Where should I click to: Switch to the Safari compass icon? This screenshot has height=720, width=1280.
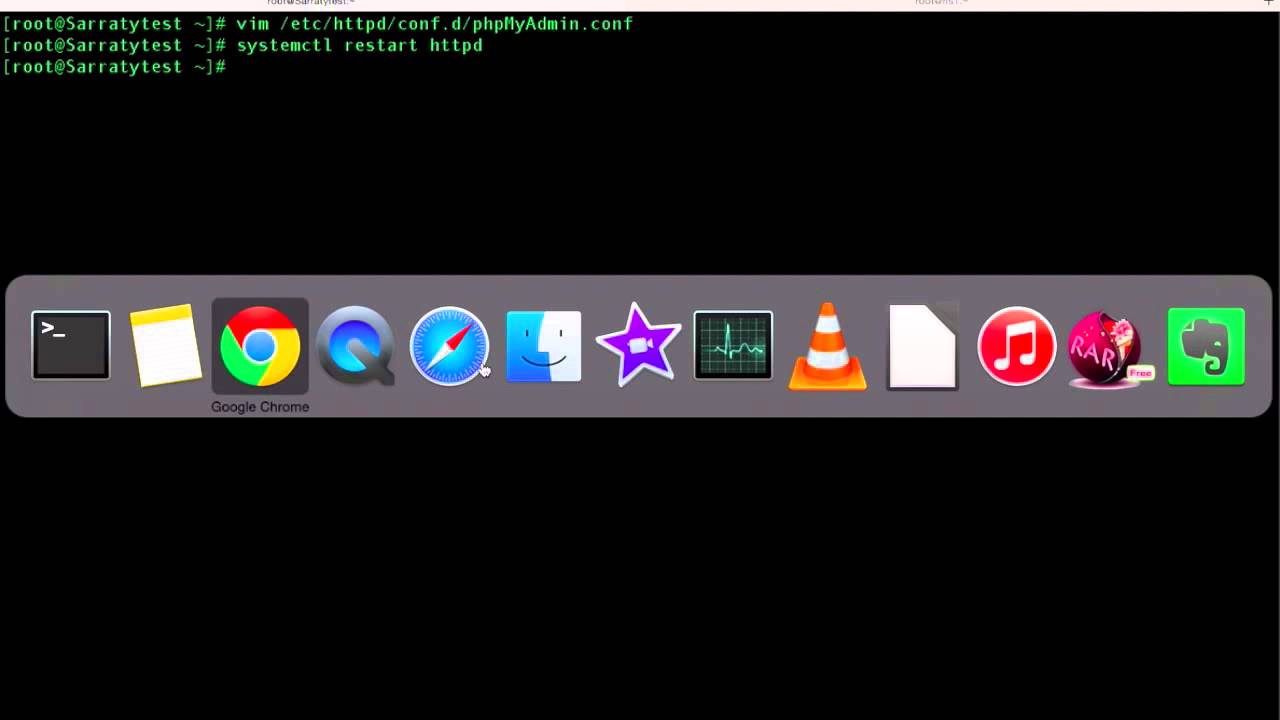click(x=449, y=347)
